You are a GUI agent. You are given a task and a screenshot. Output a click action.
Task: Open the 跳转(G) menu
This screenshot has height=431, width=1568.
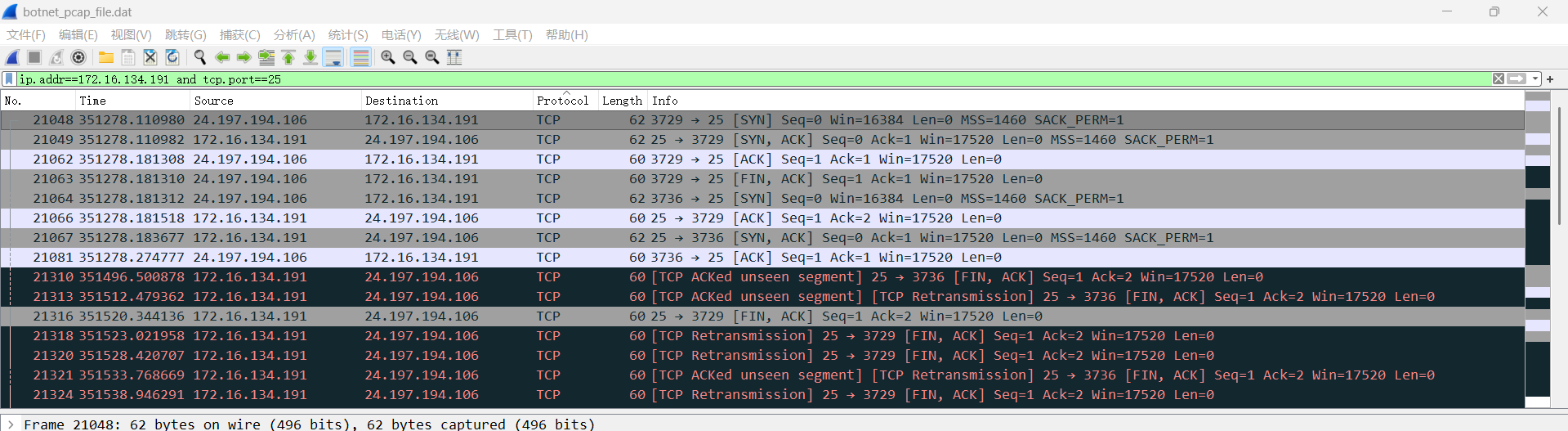tap(185, 35)
